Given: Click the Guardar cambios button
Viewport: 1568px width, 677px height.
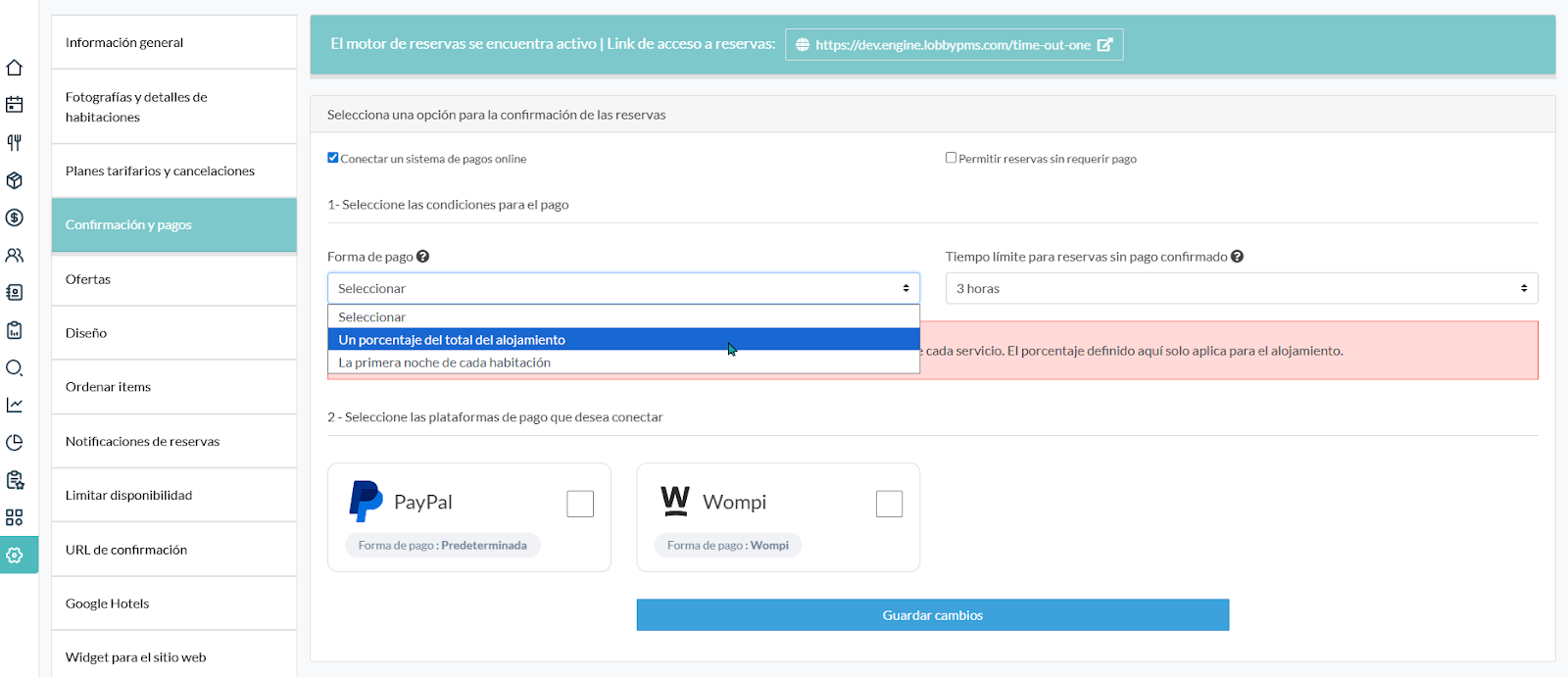Looking at the screenshot, I should point(932,615).
